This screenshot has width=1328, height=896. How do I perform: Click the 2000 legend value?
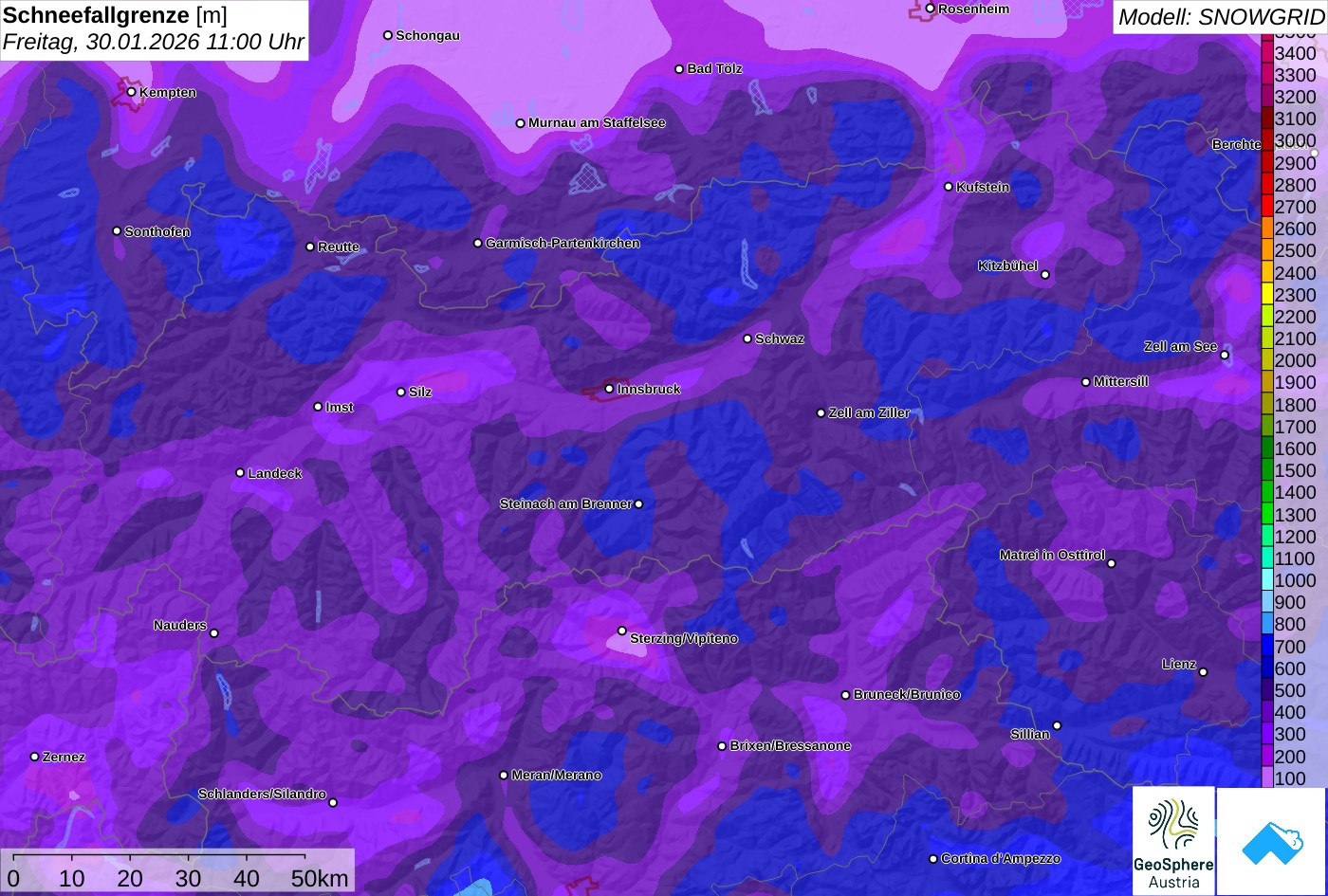(x=1295, y=360)
